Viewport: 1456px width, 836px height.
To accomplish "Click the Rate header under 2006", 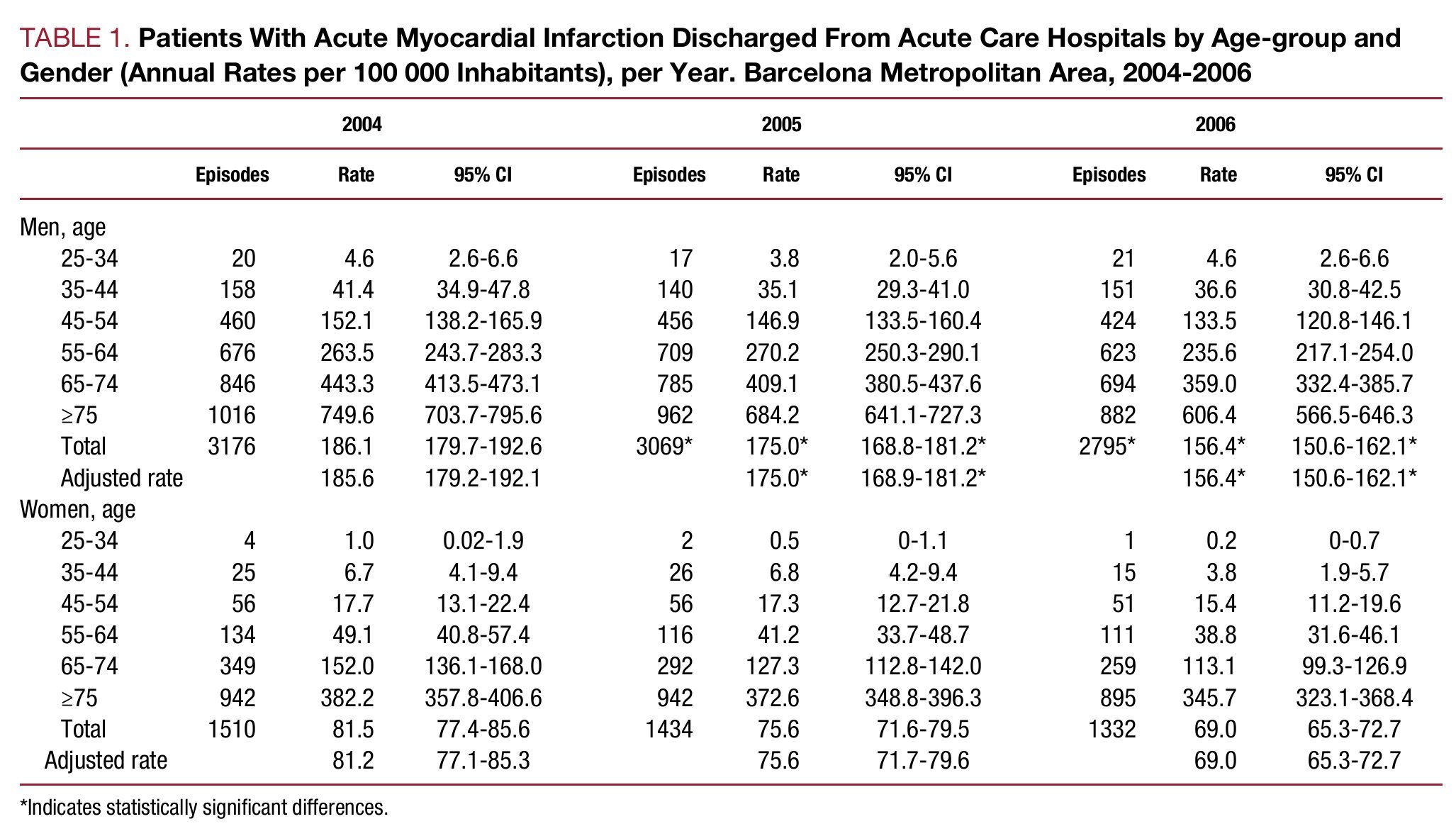I will [x=1218, y=175].
